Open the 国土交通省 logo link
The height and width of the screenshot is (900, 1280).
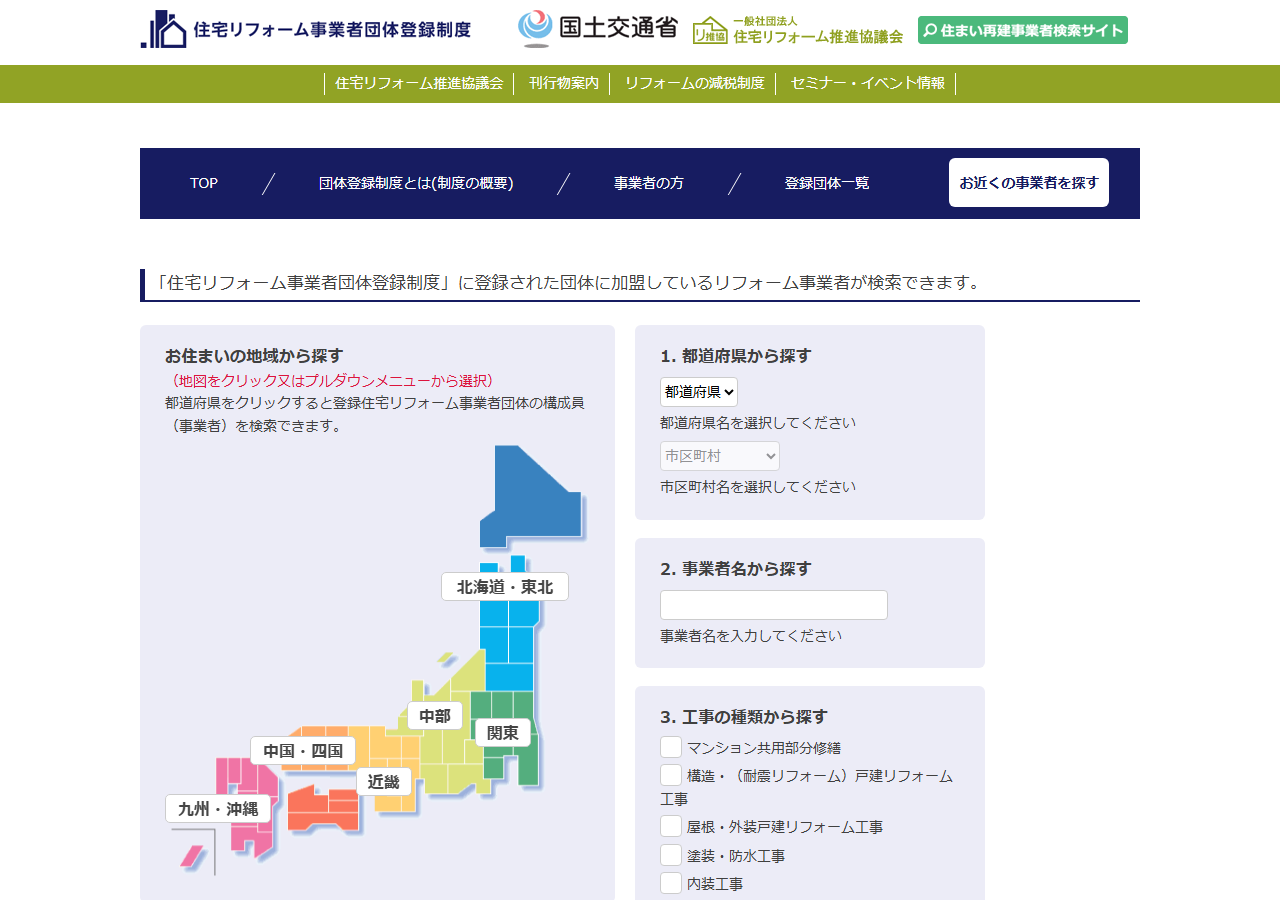tap(598, 29)
